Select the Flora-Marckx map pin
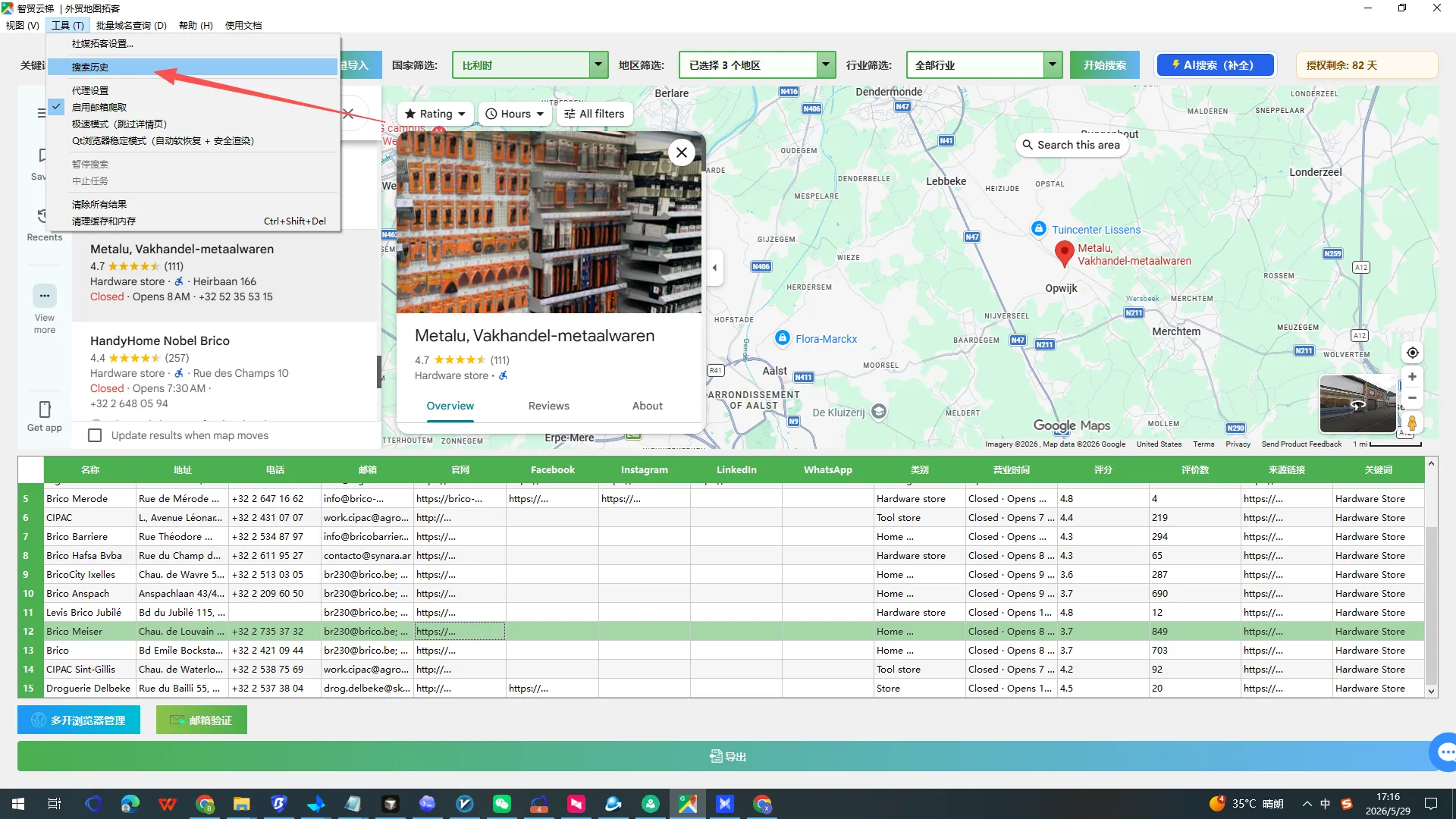The image size is (1456, 819). (x=783, y=338)
